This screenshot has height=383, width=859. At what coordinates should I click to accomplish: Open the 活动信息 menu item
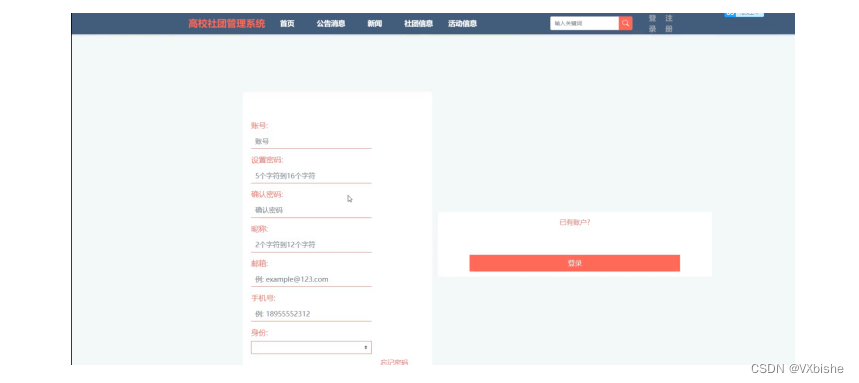[x=462, y=24]
